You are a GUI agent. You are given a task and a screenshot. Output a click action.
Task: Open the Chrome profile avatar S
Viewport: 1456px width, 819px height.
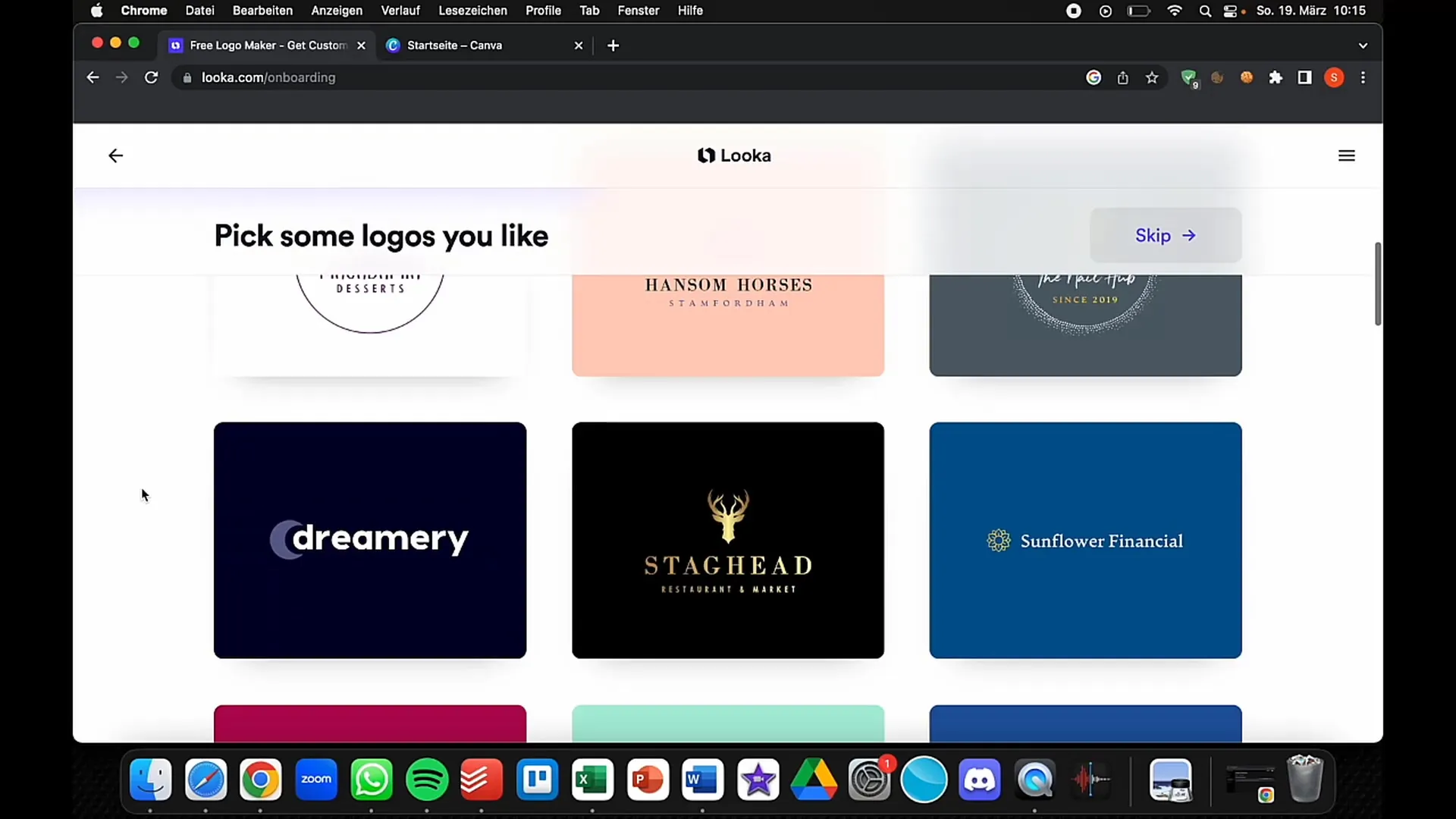pos(1334,77)
